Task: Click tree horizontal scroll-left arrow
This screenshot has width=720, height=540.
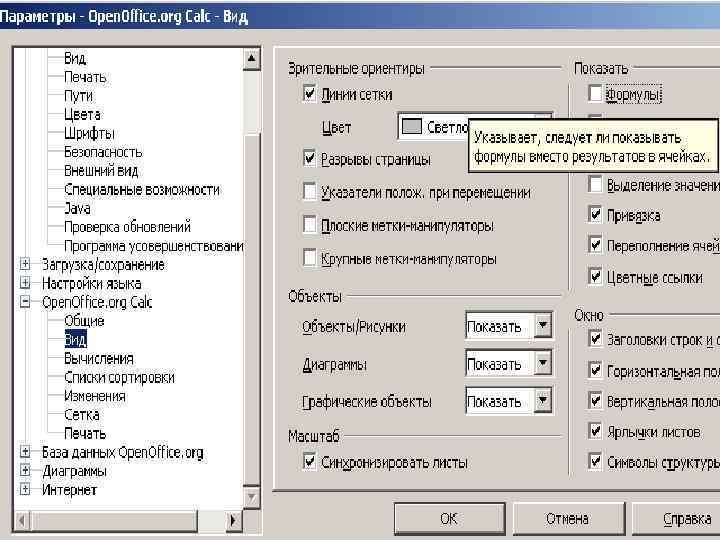Action: (x=22, y=520)
